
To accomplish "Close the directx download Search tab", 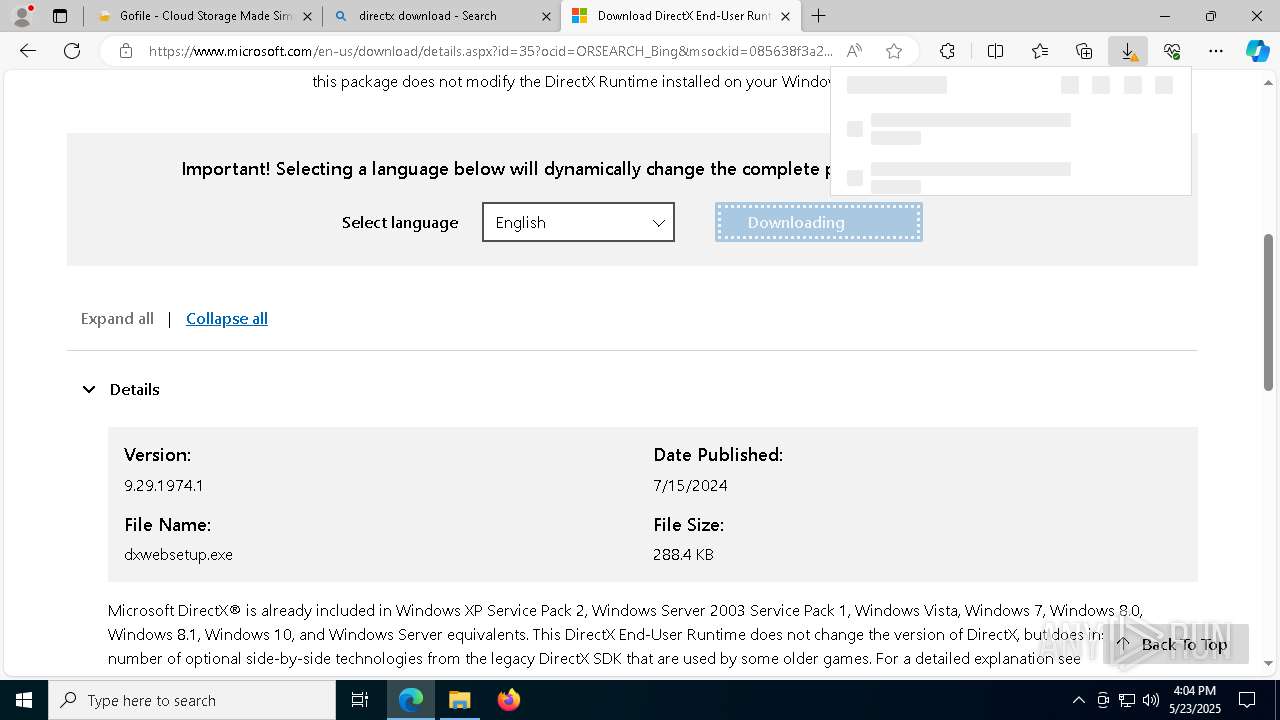I will (546, 16).
